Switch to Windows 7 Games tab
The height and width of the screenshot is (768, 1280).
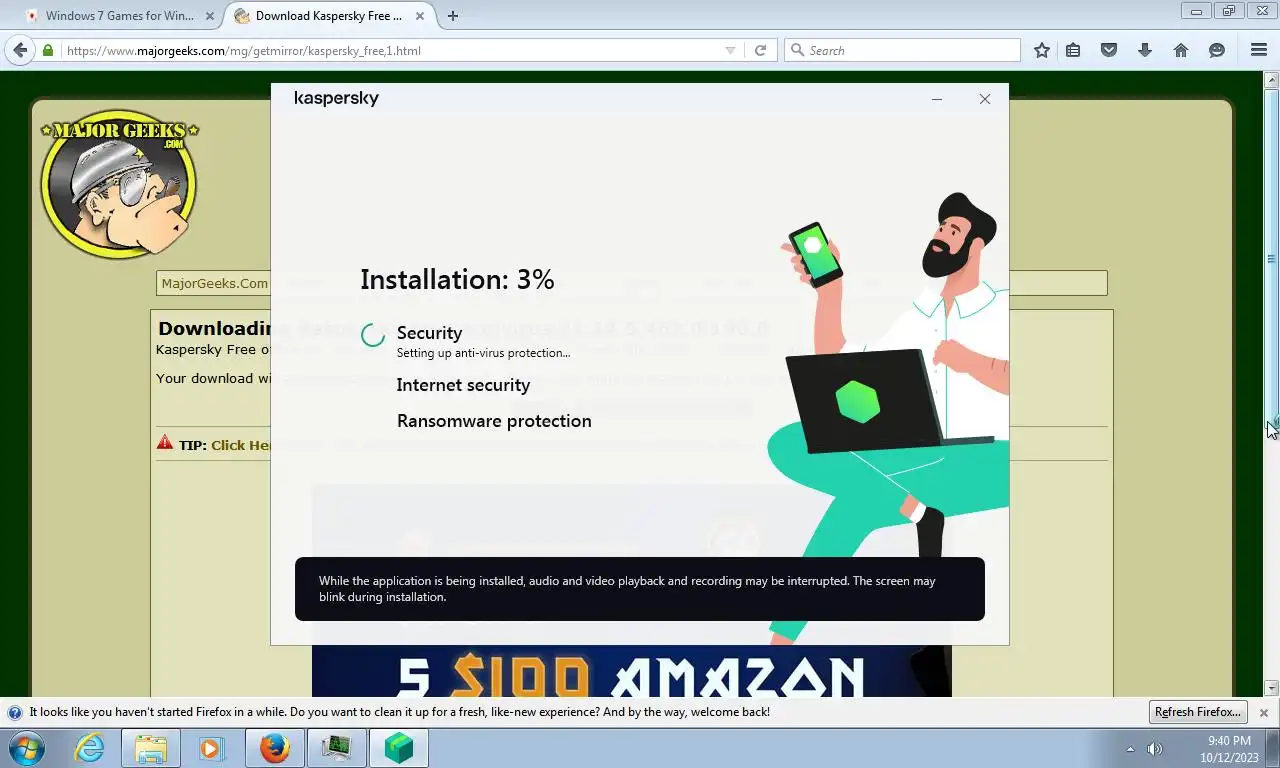(118, 16)
